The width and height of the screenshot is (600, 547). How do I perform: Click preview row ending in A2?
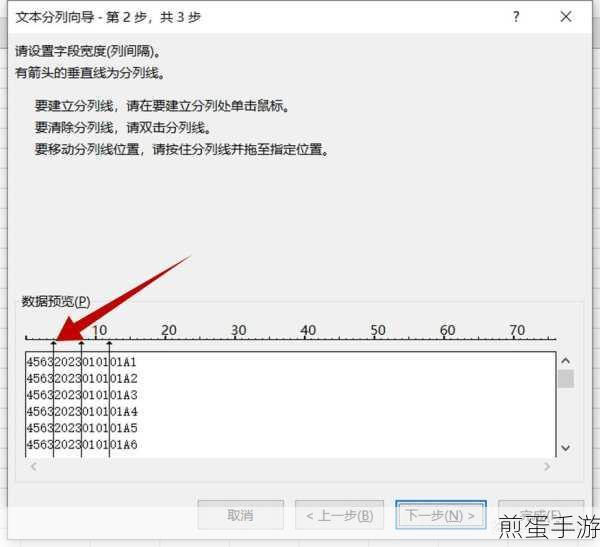pyautogui.click(x=82, y=379)
